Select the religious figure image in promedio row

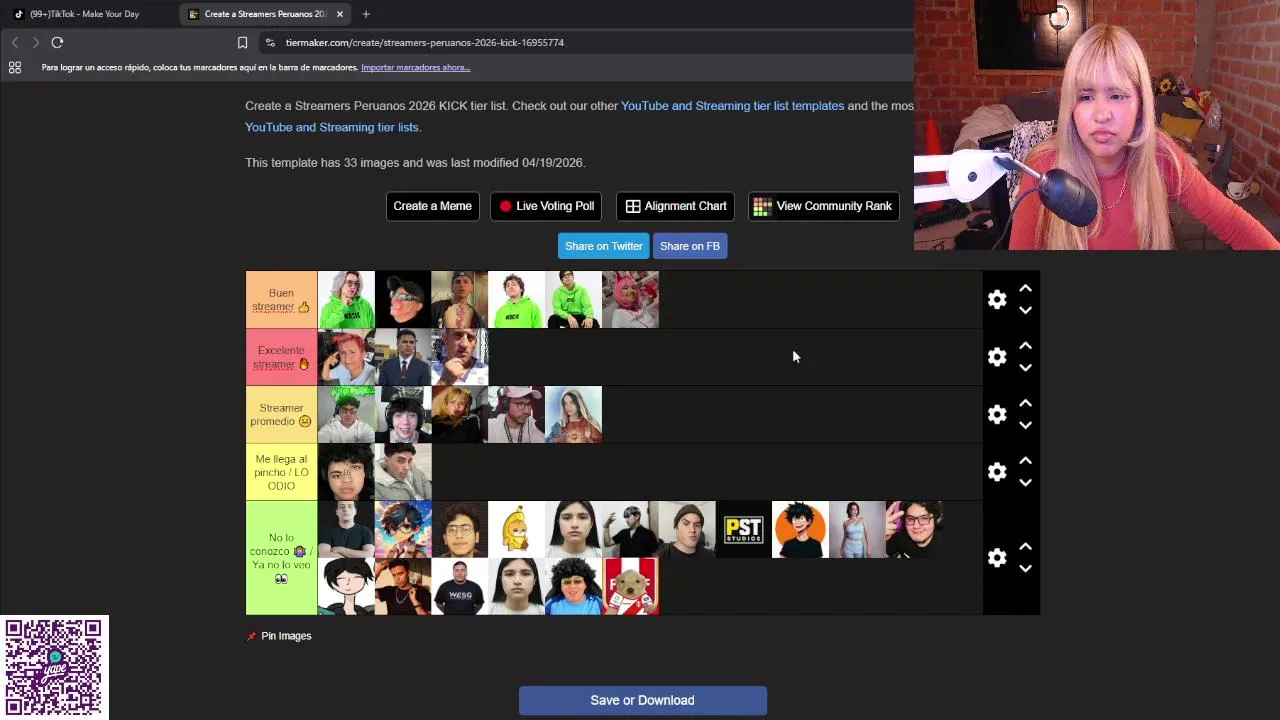pyautogui.click(x=573, y=414)
